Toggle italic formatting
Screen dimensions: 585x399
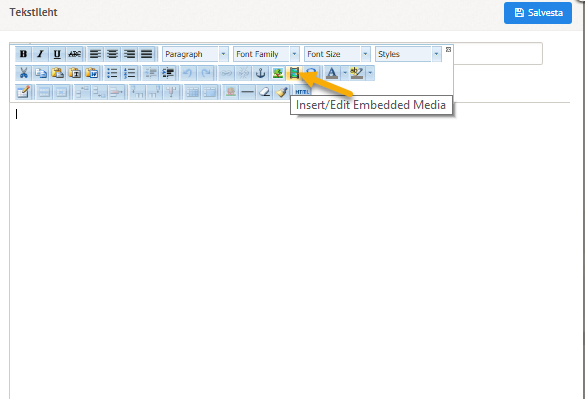pos(40,54)
